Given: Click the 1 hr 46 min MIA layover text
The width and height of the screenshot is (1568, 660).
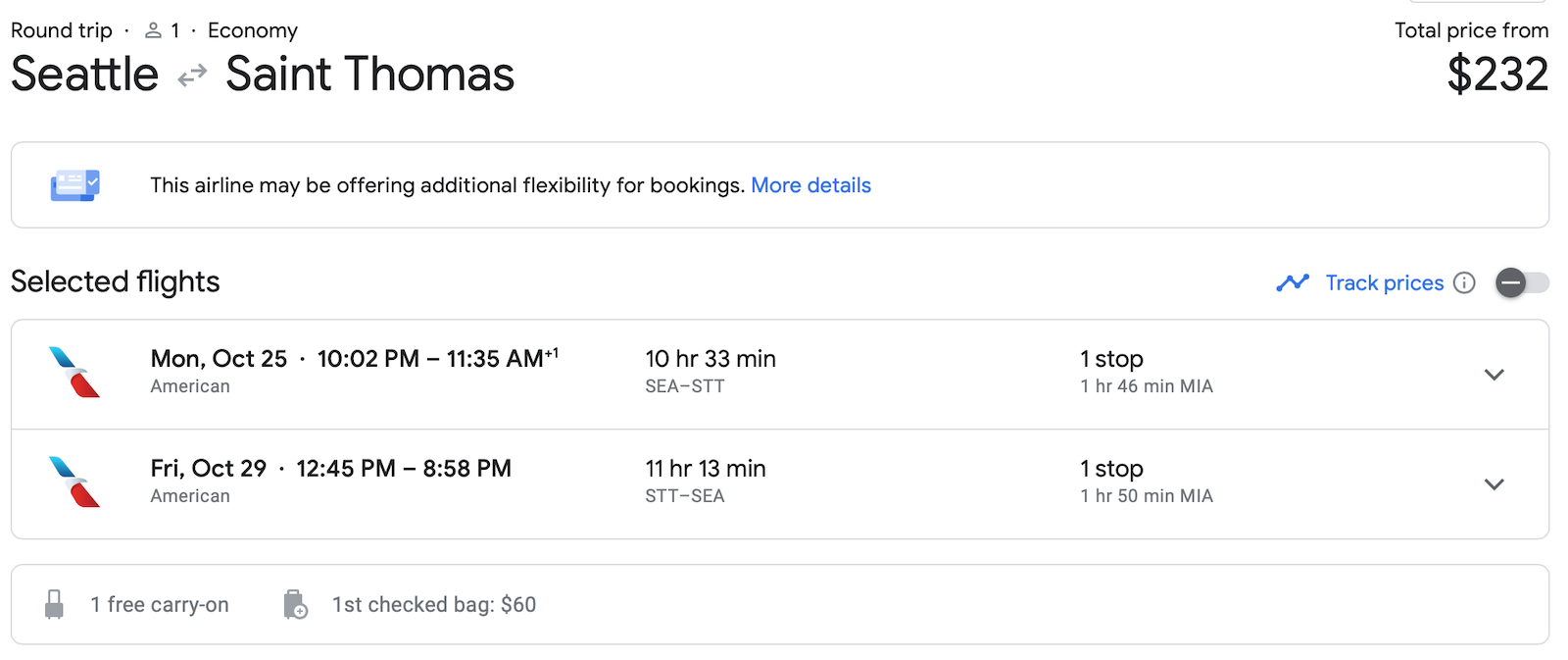Looking at the screenshot, I should click(x=1146, y=386).
